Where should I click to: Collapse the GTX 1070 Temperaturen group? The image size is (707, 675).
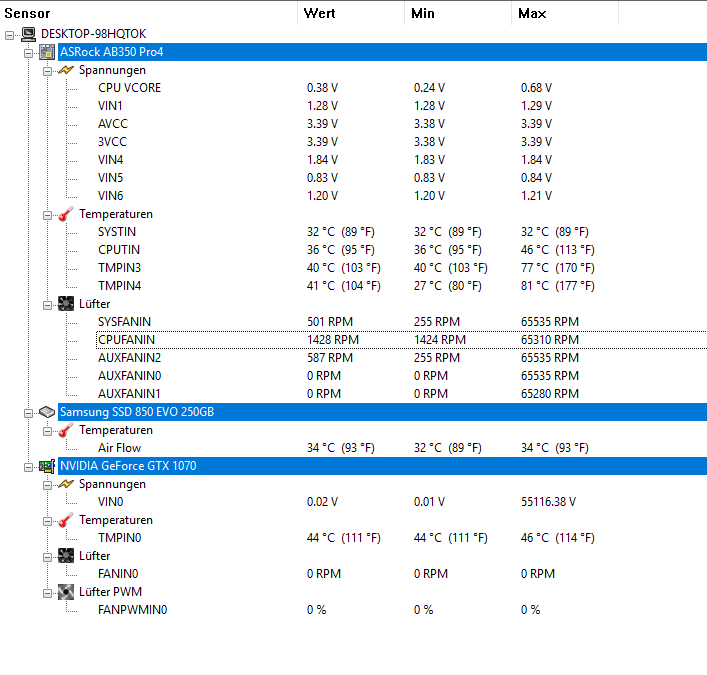tap(47, 521)
